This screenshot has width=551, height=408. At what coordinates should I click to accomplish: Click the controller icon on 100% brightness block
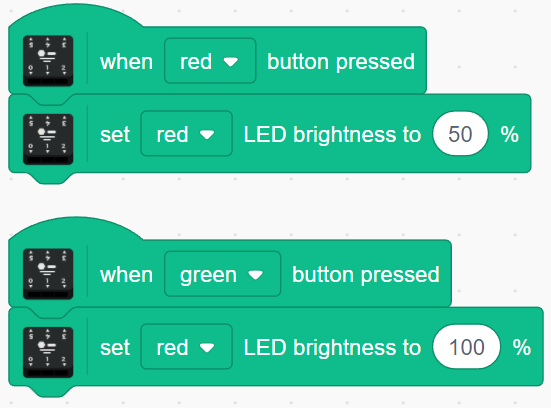point(48,352)
